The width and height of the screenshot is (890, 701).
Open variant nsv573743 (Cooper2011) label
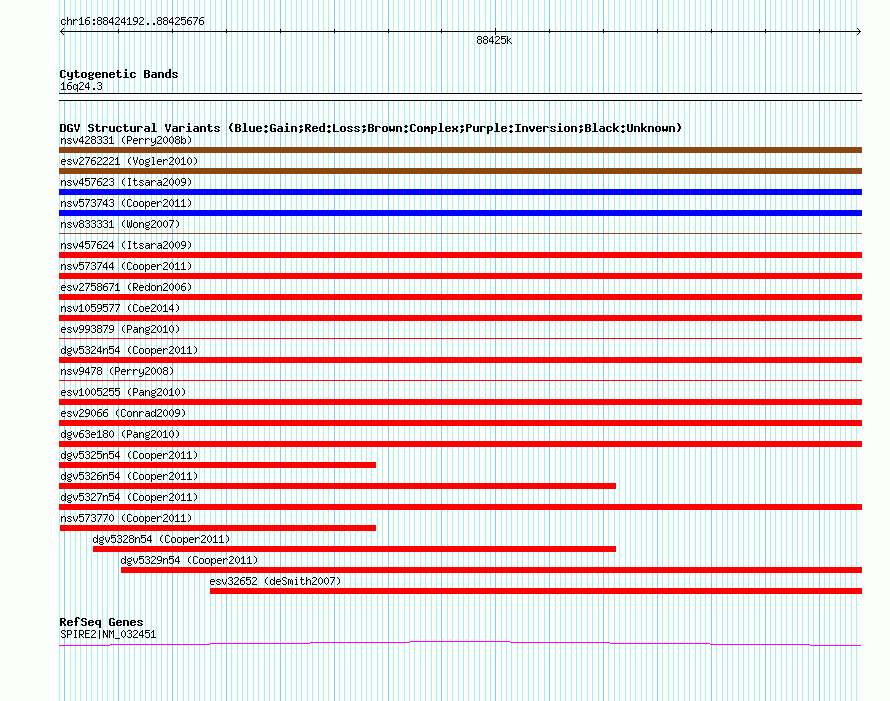coord(126,203)
